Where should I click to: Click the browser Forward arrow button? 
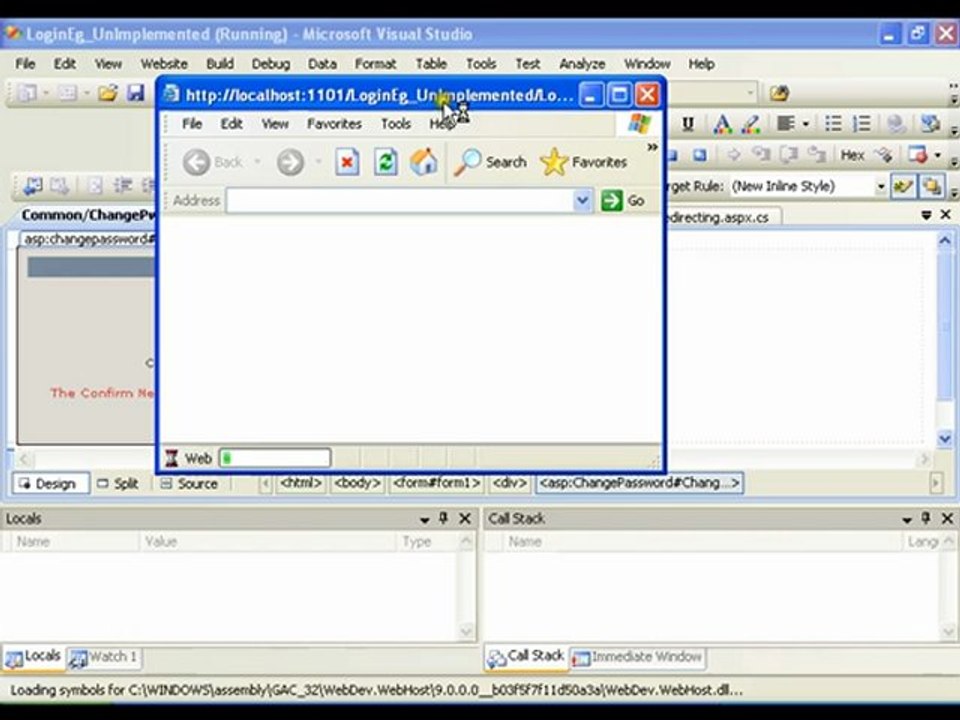(x=290, y=162)
